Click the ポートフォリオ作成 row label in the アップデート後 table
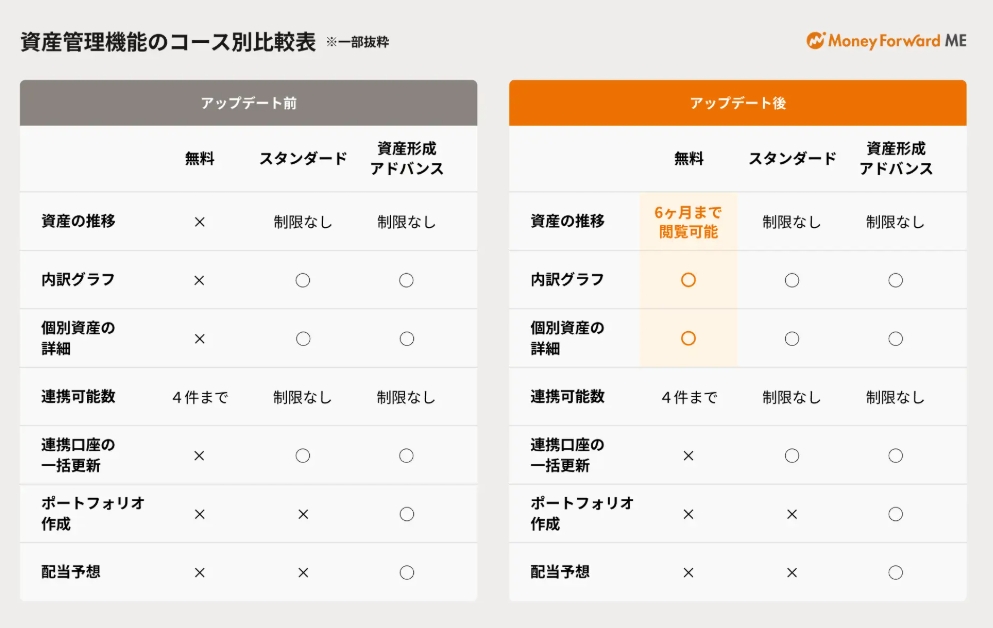This screenshot has width=993, height=628. coord(581,513)
